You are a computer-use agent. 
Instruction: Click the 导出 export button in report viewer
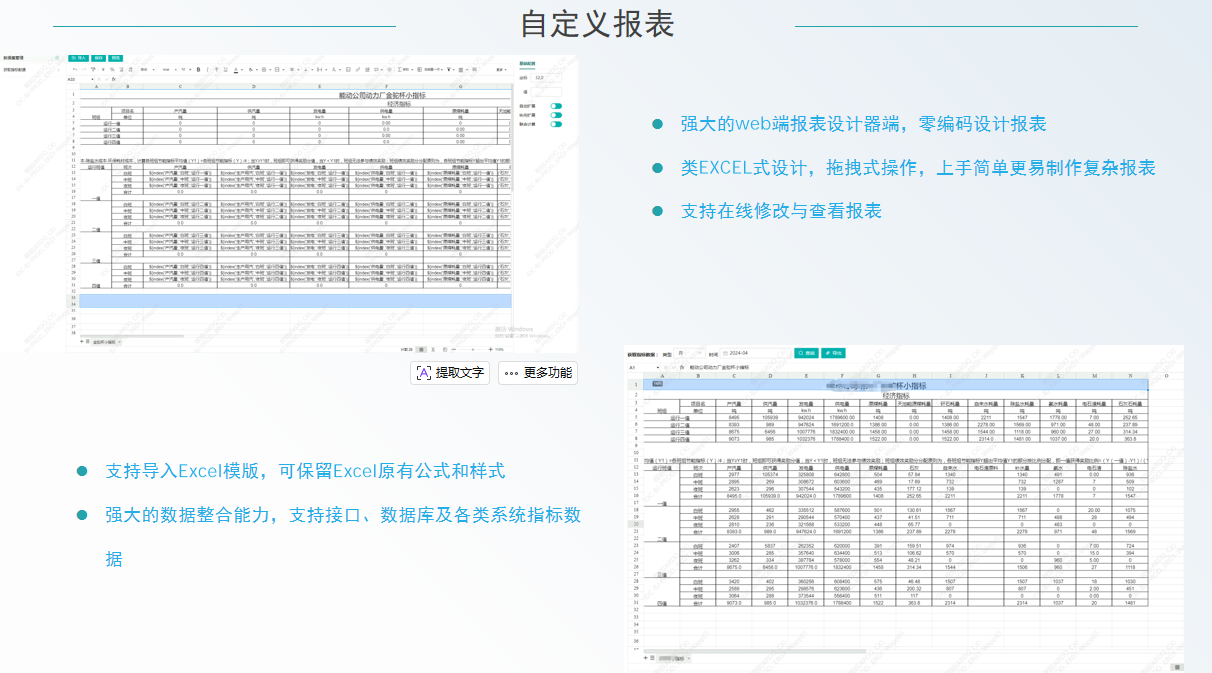(834, 353)
